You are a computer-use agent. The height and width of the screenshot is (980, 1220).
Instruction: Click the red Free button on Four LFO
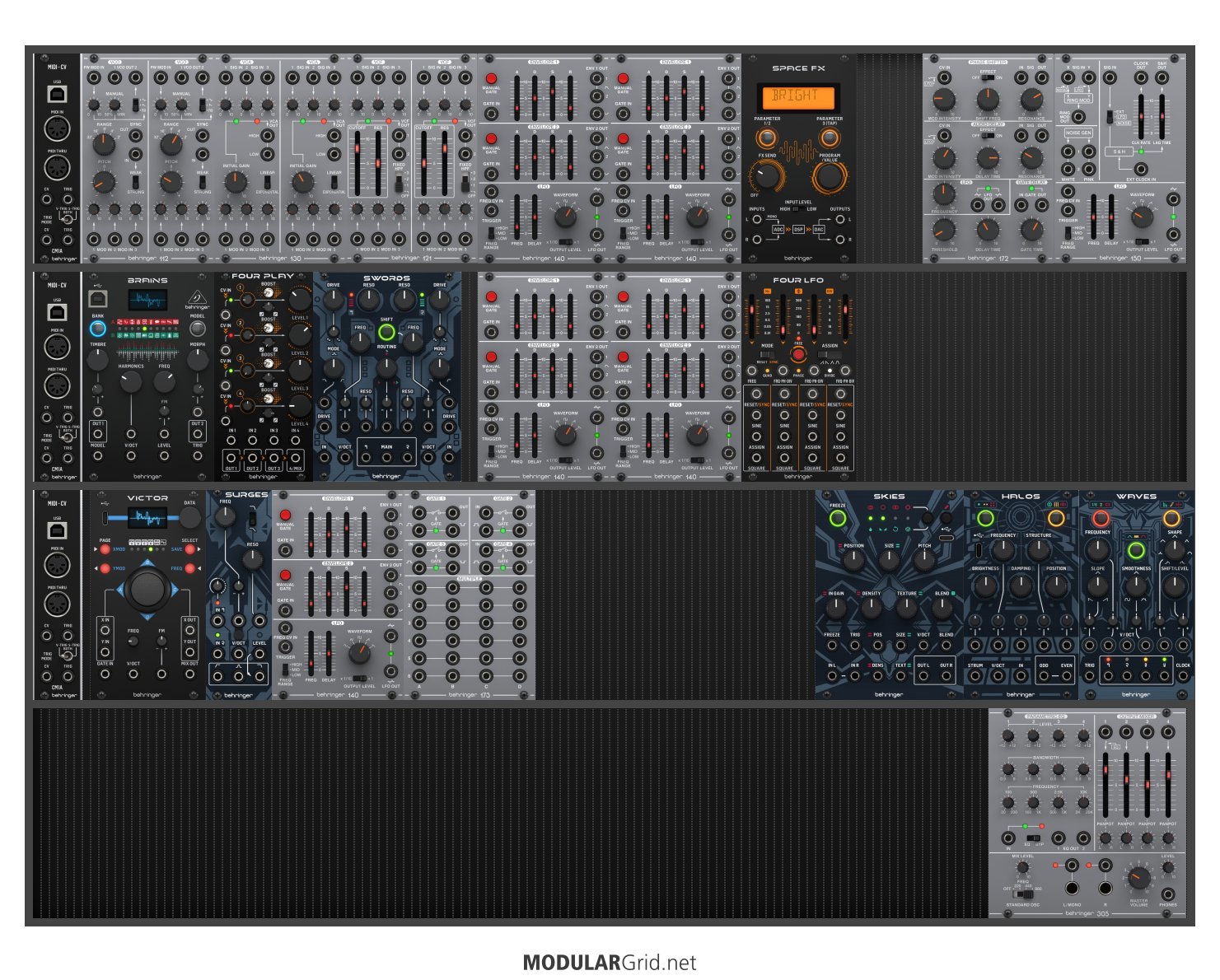pyautogui.click(x=797, y=354)
